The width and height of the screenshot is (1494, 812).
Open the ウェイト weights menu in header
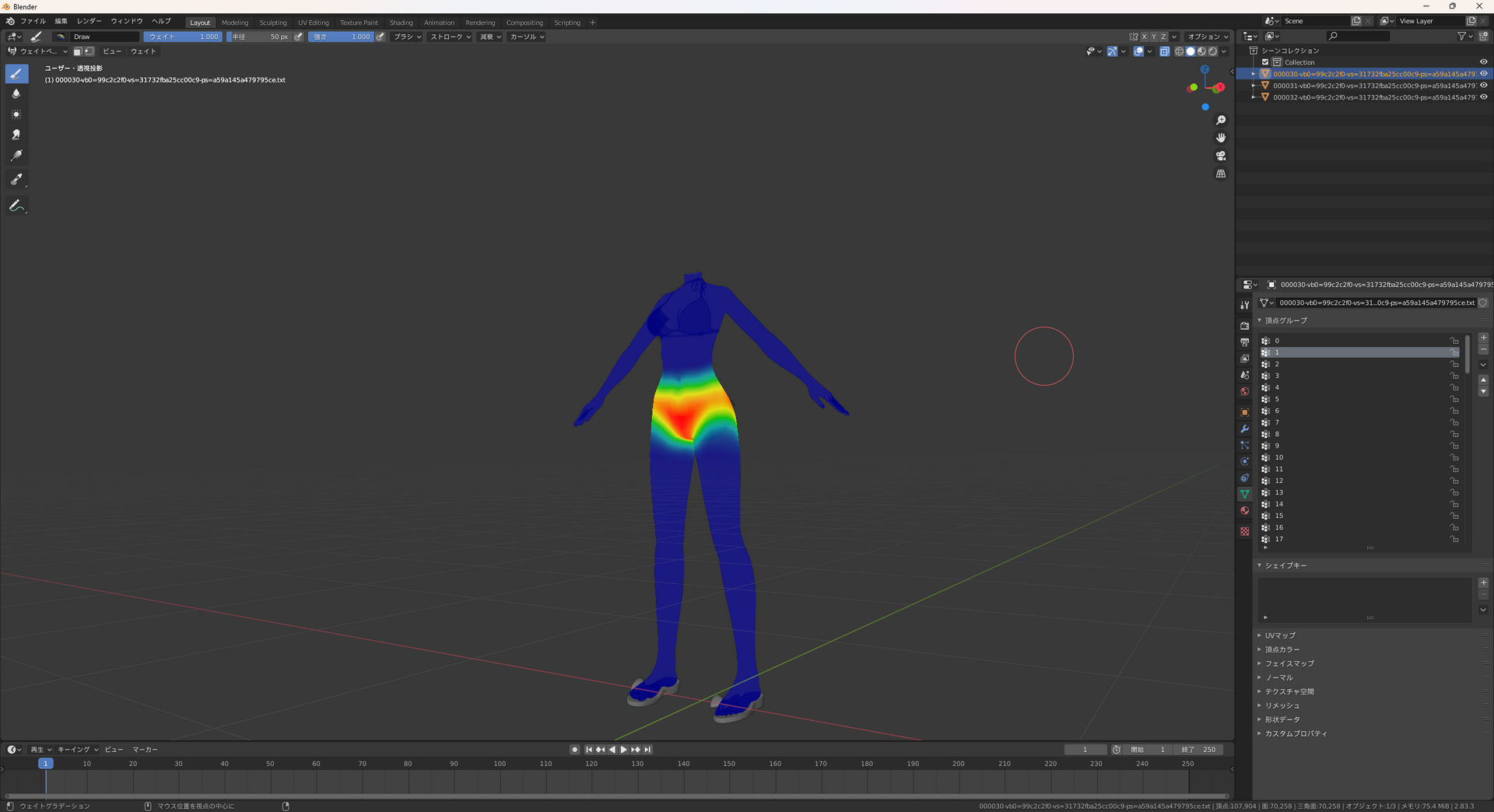click(x=143, y=51)
